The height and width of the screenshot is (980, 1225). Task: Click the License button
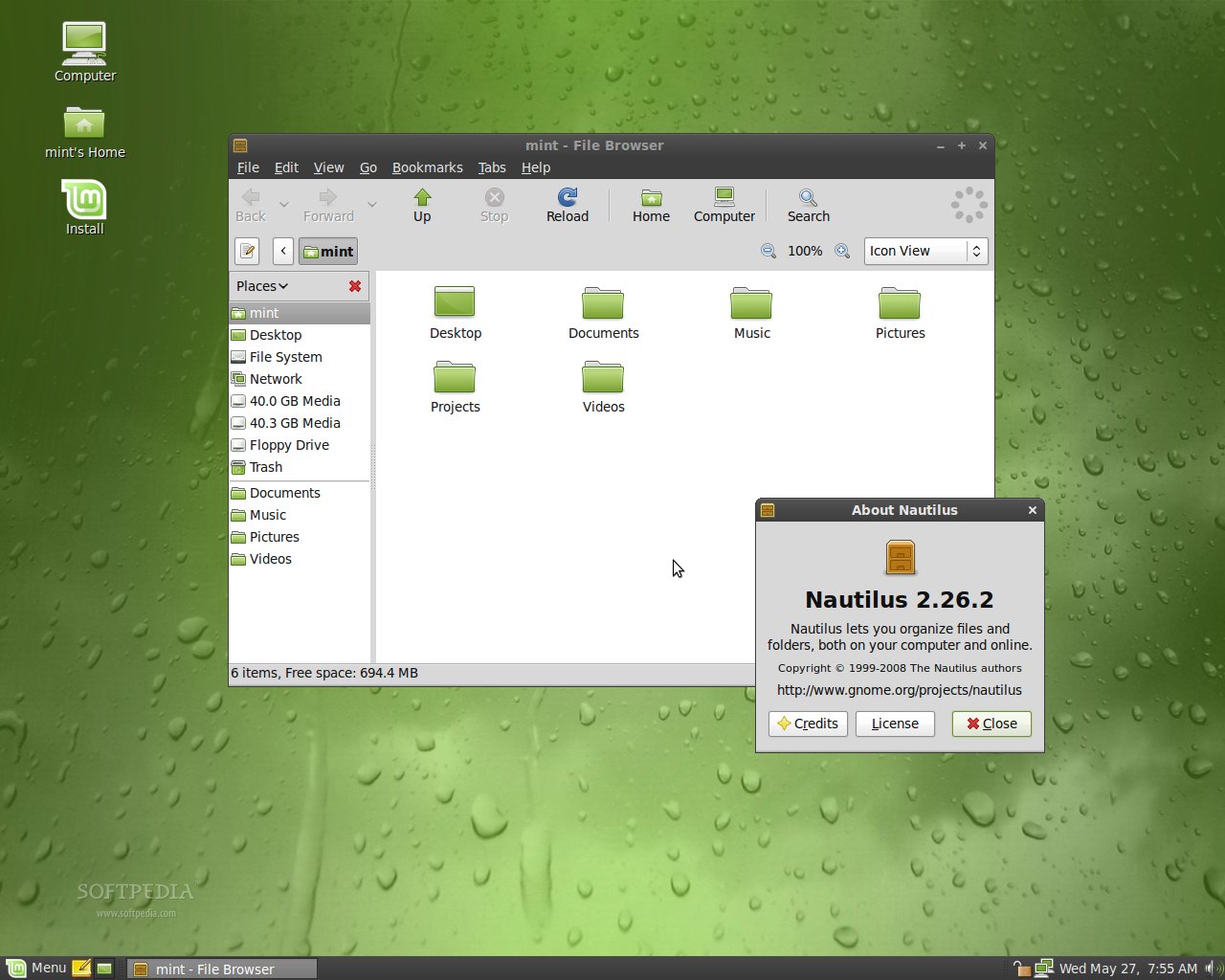[x=895, y=724]
